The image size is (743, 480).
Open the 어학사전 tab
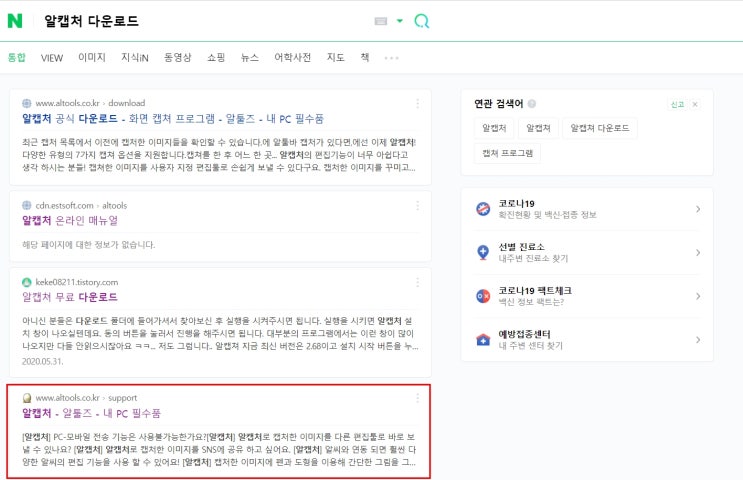(292, 57)
